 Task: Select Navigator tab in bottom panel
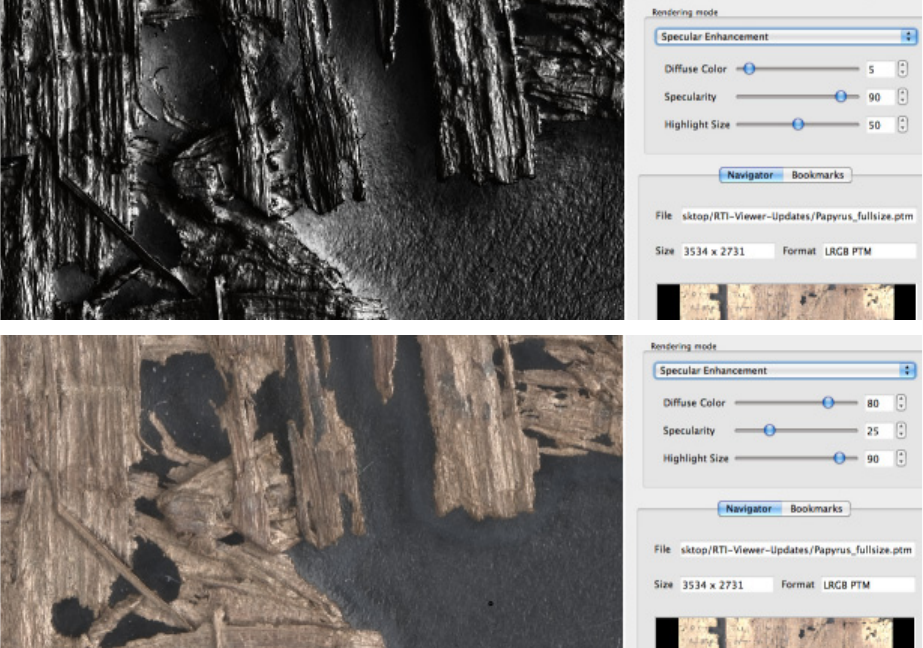point(749,509)
